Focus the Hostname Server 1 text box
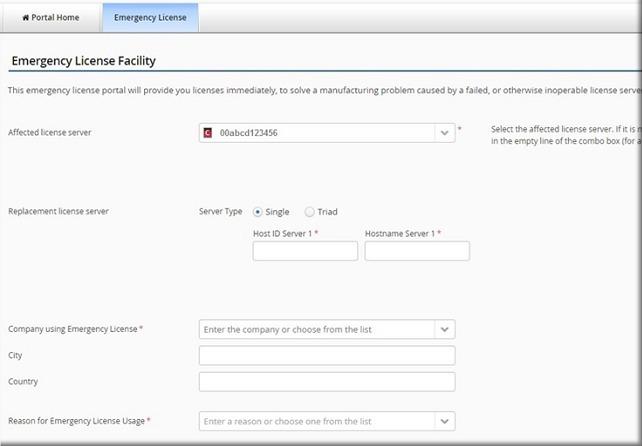Screen dimensions: 642x446 [417, 251]
